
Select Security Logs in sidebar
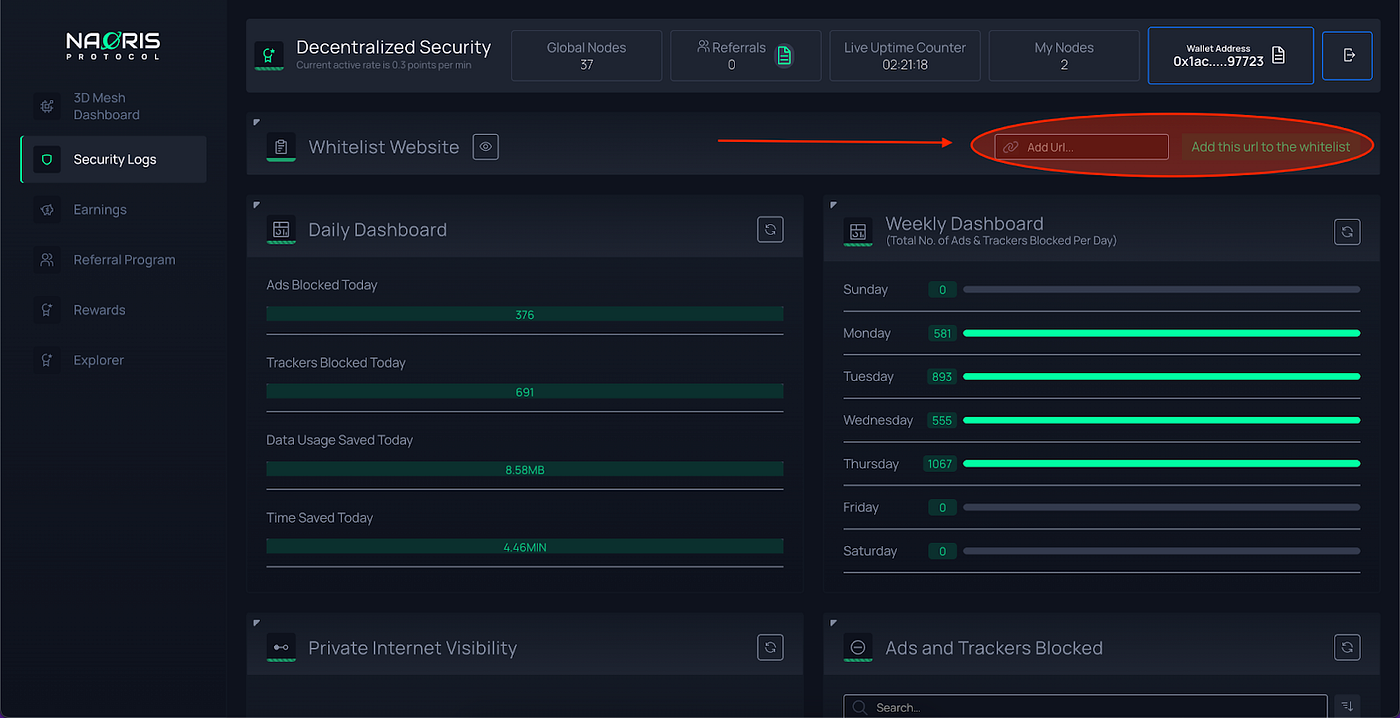[113, 159]
